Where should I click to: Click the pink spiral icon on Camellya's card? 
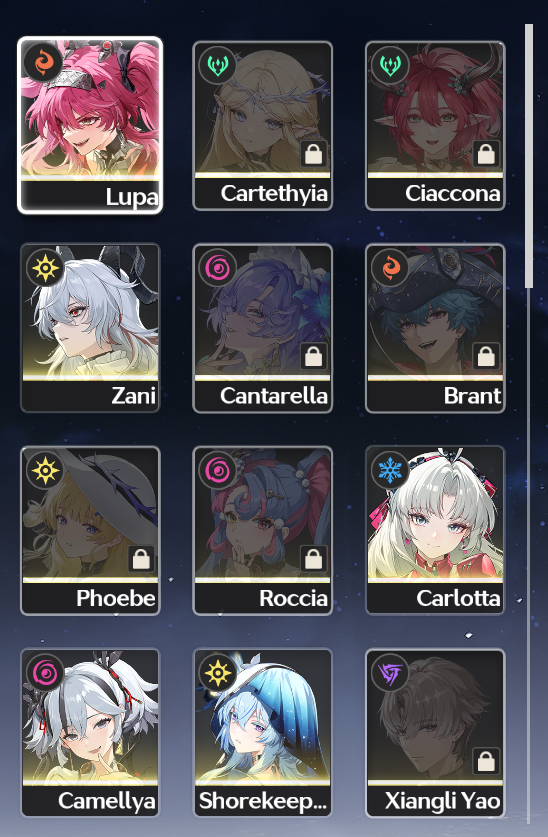[x=45, y=672]
